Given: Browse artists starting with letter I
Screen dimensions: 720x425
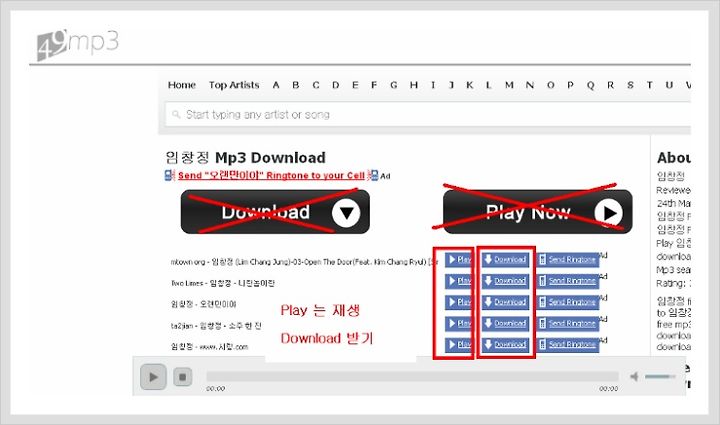Looking at the screenshot, I should [x=433, y=85].
